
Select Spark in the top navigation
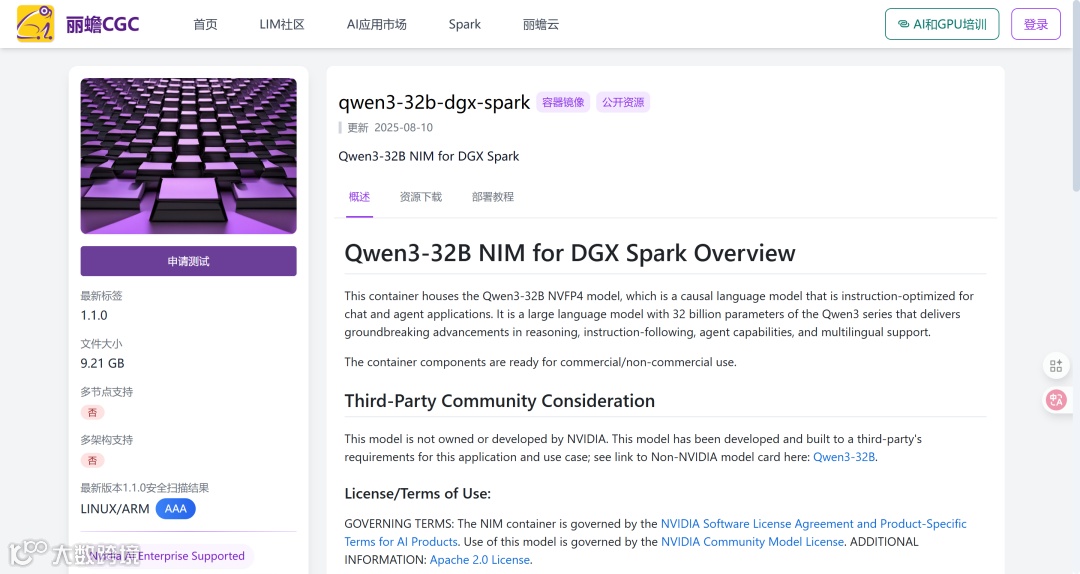click(465, 25)
